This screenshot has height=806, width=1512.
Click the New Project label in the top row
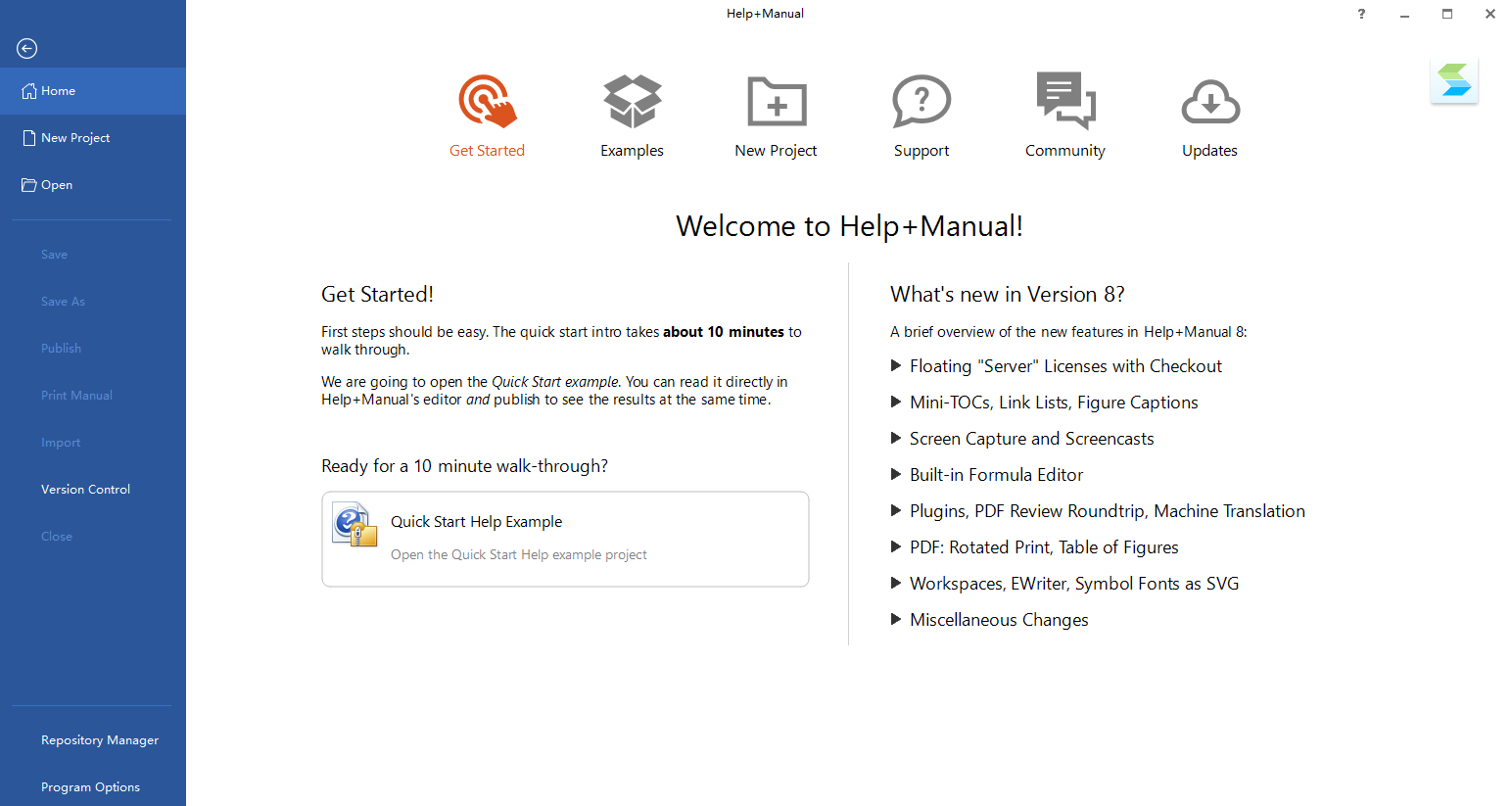pos(776,151)
